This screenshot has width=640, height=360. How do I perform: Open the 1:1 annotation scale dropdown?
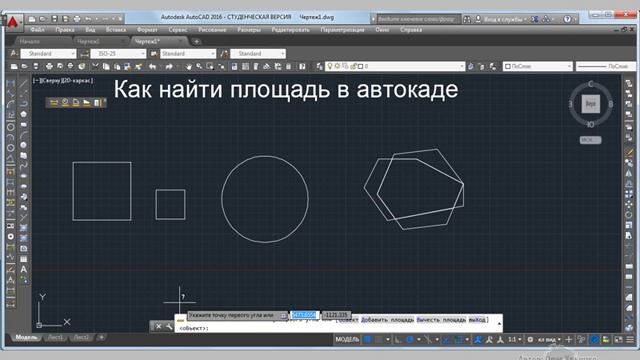click(514, 340)
